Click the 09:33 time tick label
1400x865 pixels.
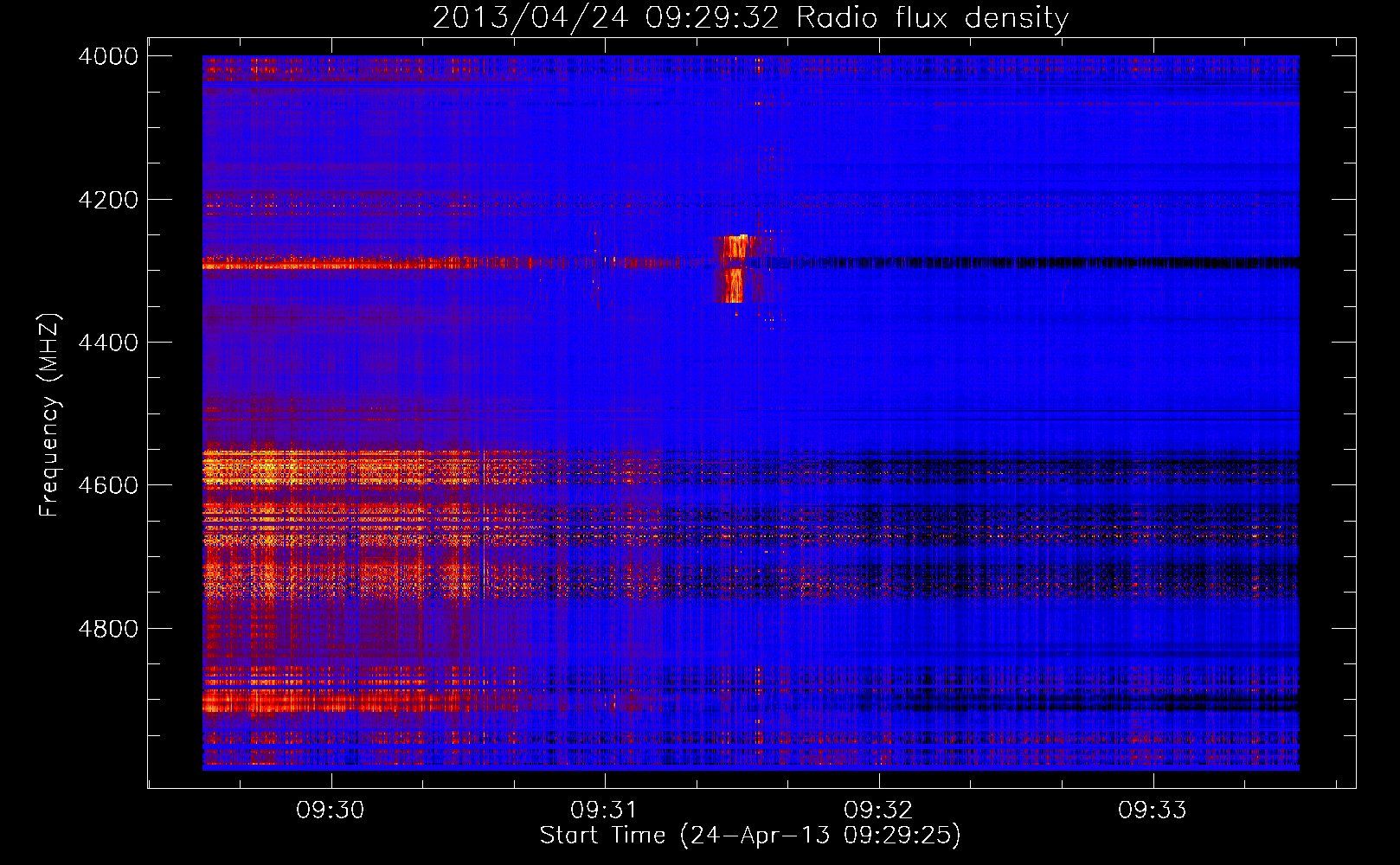pyautogui.click(x=1153, y=811)
